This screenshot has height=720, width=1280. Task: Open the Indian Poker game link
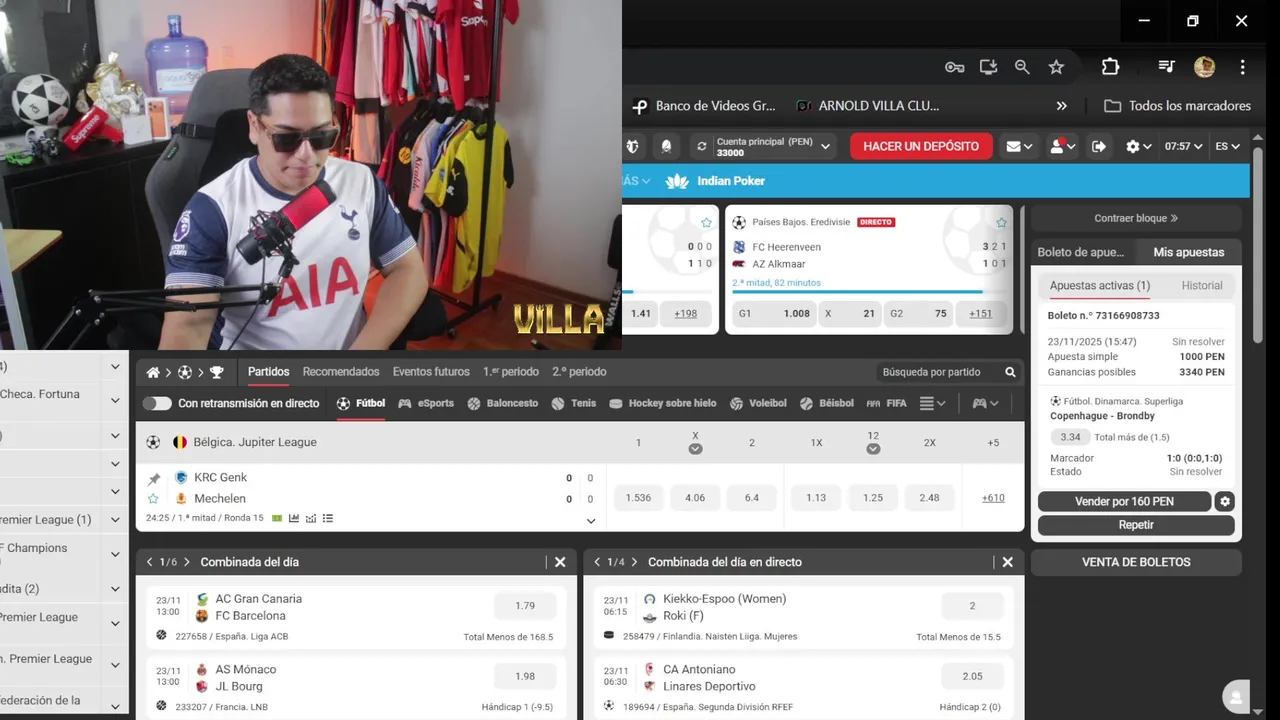[715, 181]
